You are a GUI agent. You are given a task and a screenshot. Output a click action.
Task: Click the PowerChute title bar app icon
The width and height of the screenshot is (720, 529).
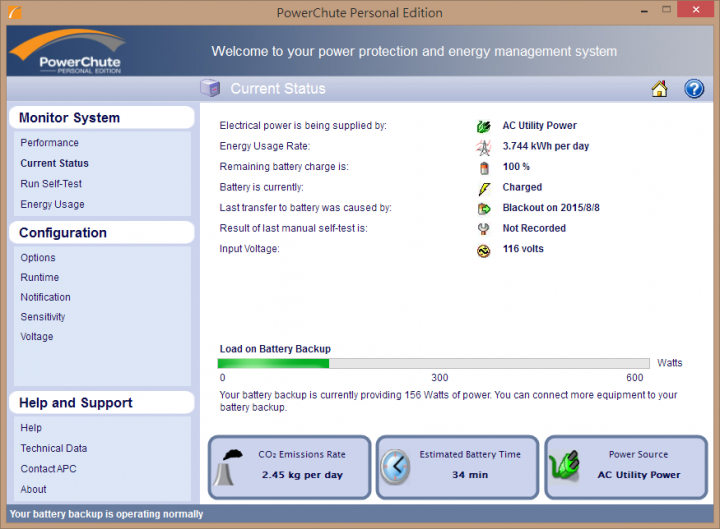[x=15, y=11]
